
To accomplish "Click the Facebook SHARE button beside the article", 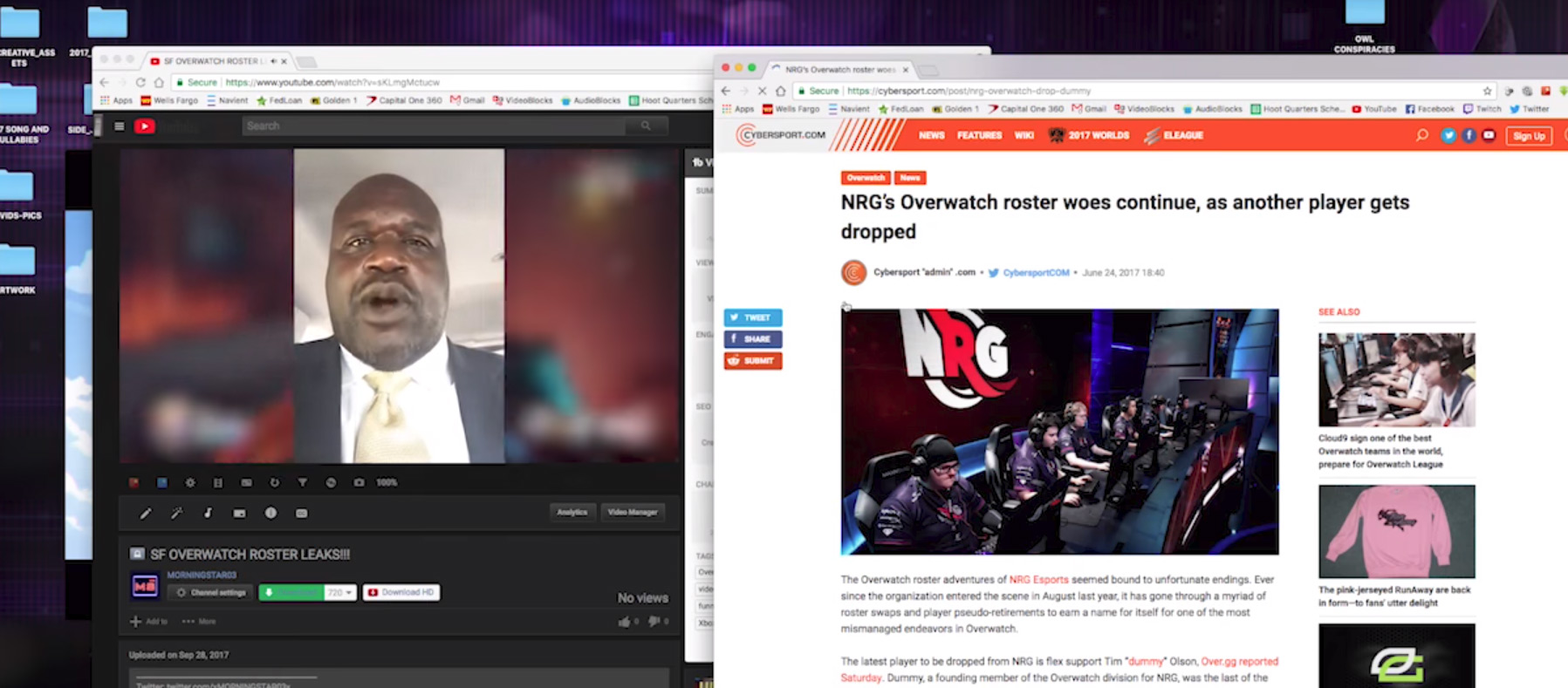I will click(x=753, y=339).
